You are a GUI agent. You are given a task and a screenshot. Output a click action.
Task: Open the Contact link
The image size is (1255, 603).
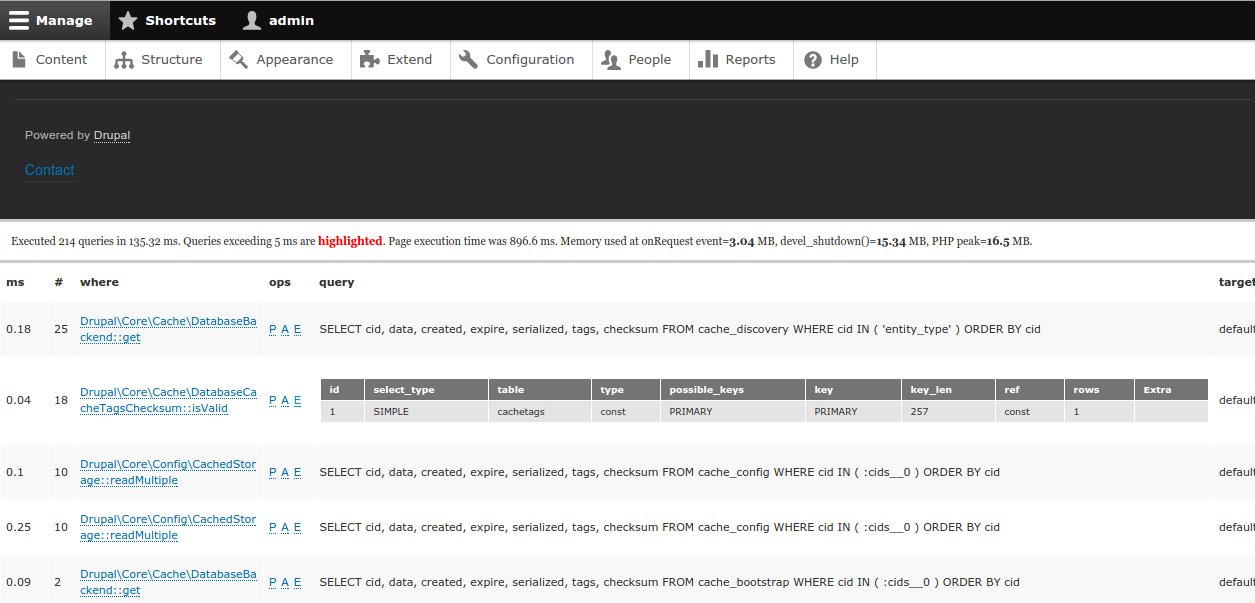(49, 170)
